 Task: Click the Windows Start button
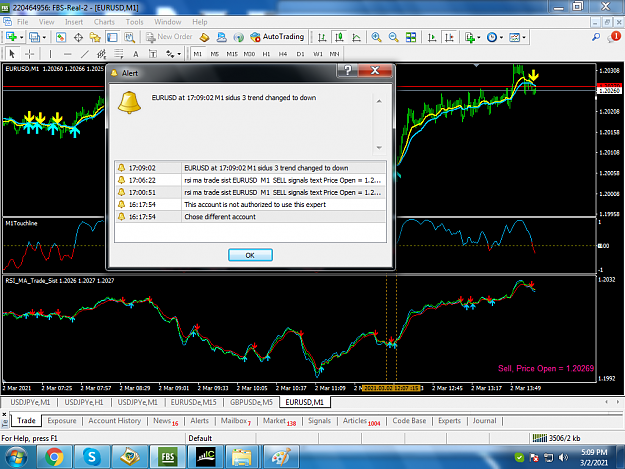tap(16, 457)
